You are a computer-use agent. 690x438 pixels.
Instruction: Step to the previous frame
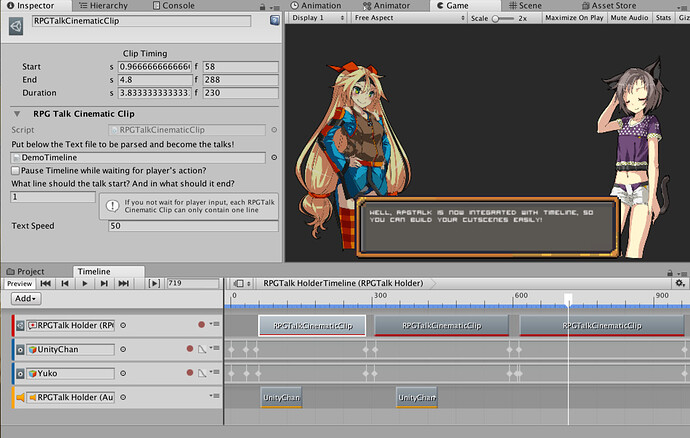[x=65, y=283]
